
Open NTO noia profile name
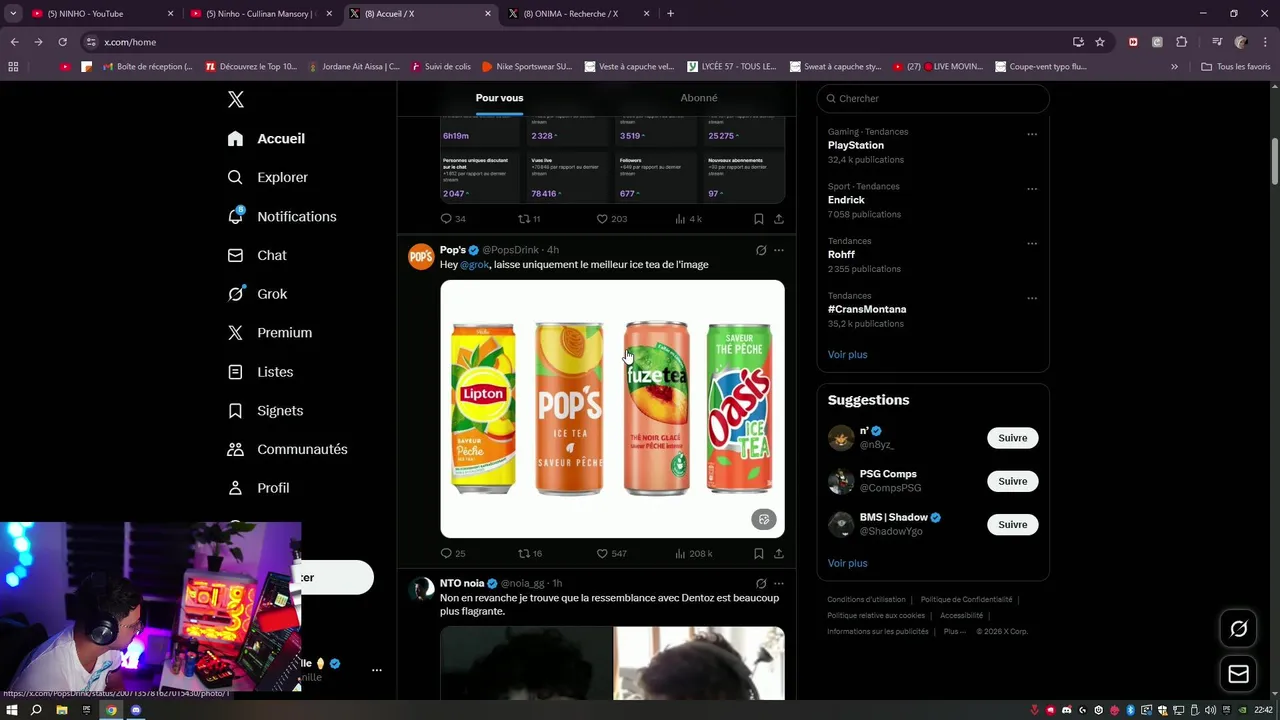point(462,583)
